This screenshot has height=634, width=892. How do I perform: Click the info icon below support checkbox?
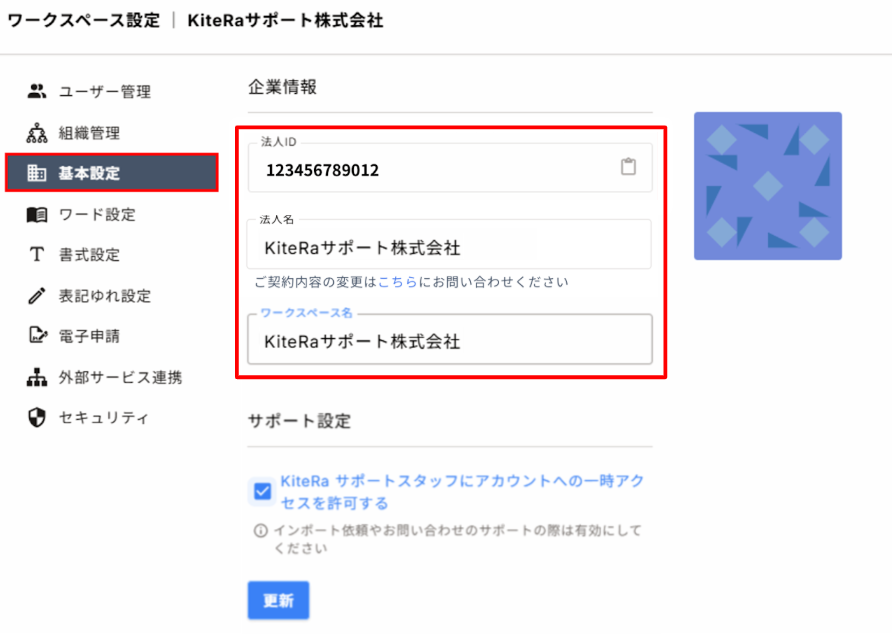coord(261,531)
